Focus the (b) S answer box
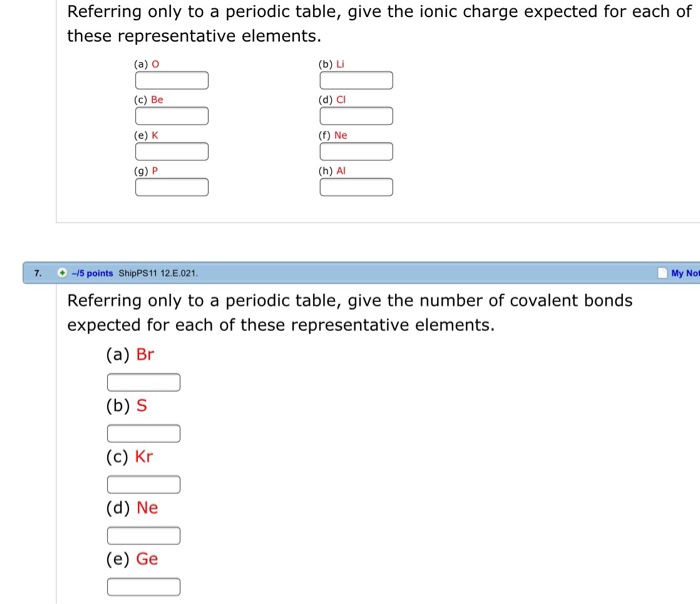This screenshot has height=604, width=700. pos(144,433)
